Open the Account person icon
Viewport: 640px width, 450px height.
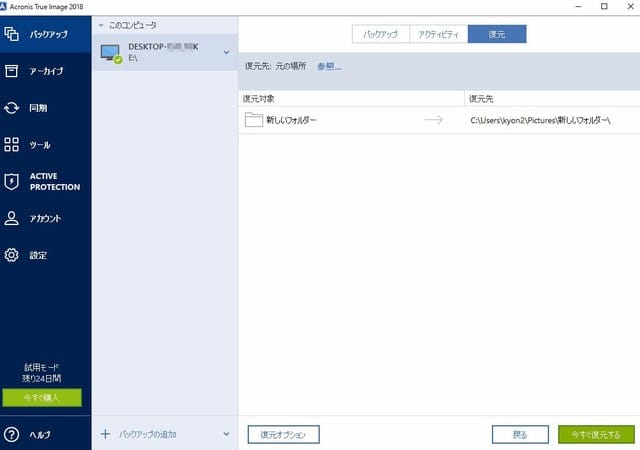[x=12, y=218]
